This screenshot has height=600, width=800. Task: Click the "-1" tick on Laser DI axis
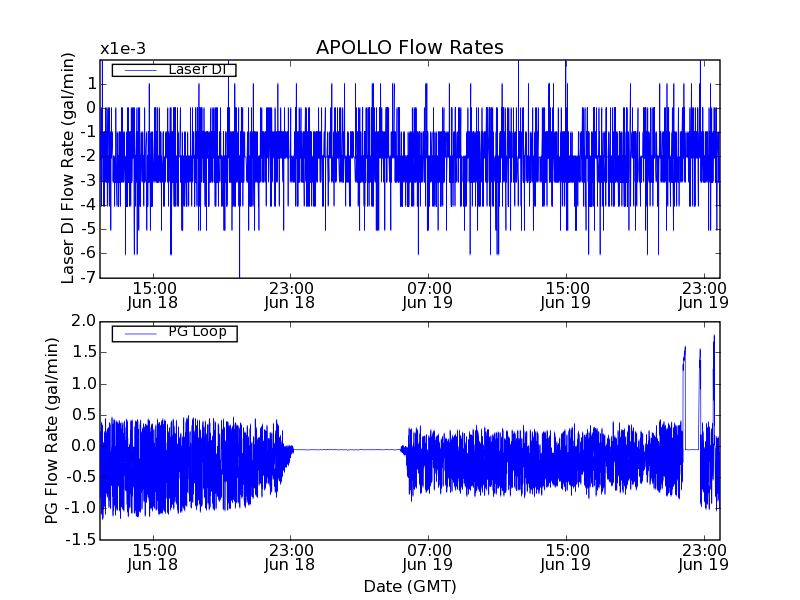(x=88, y=132)
